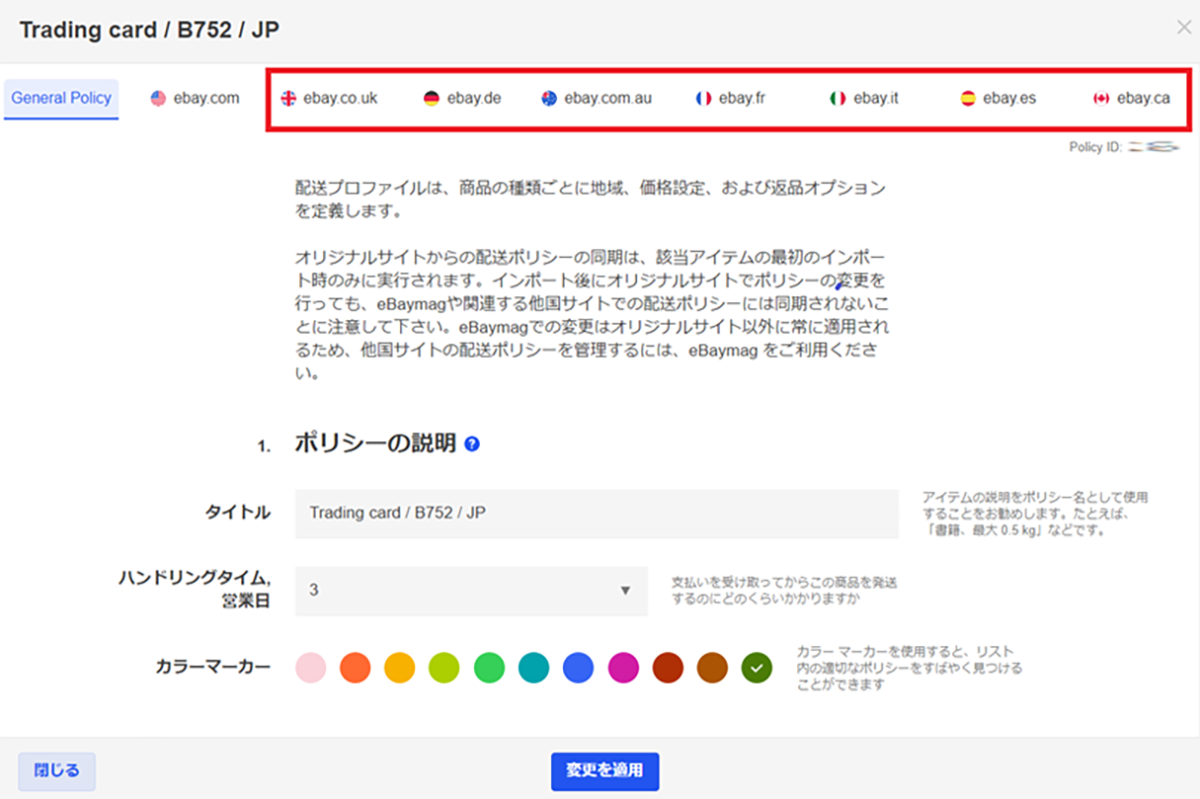
Task: Switch to the General Policy tab
Action: tap(61, 98)
